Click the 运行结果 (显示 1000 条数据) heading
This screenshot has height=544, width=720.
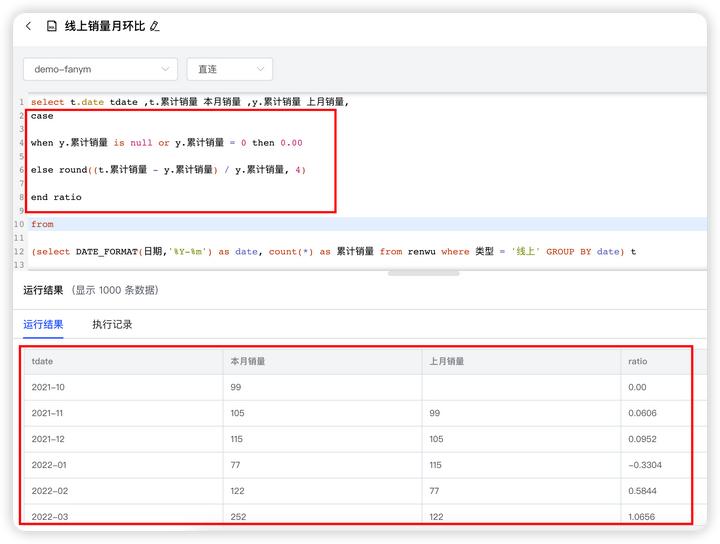[x=91, y=290]
